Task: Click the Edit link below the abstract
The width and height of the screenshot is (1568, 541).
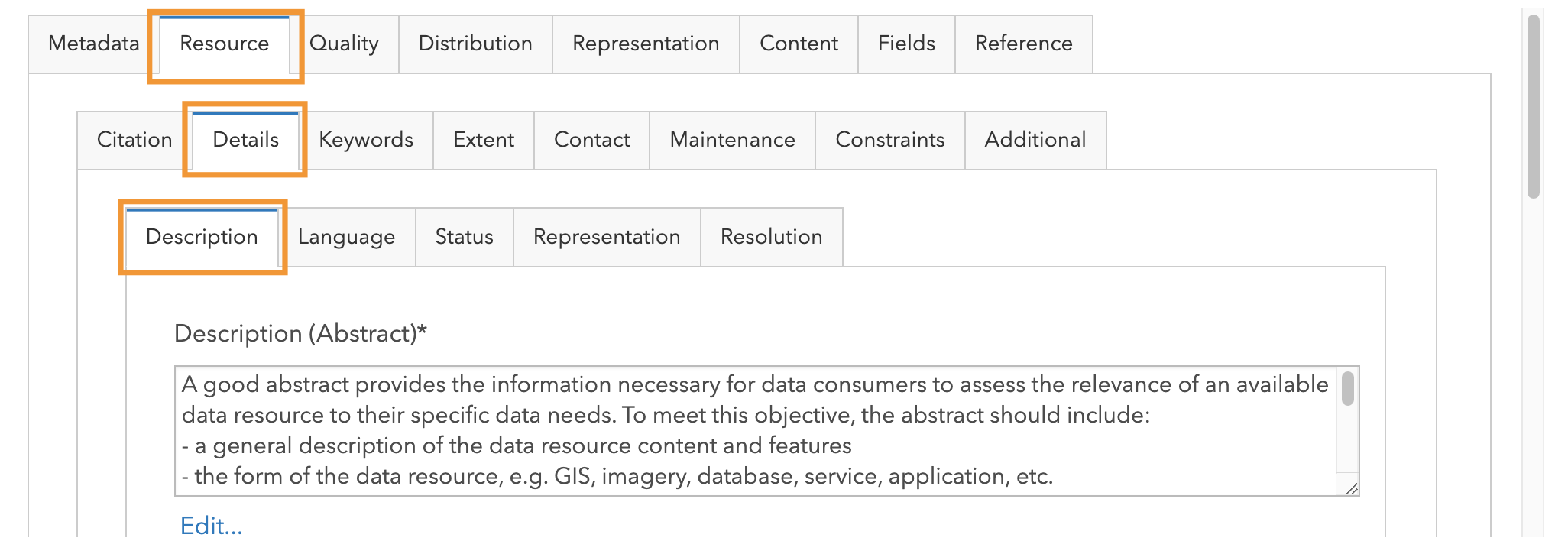Action: 210,526
